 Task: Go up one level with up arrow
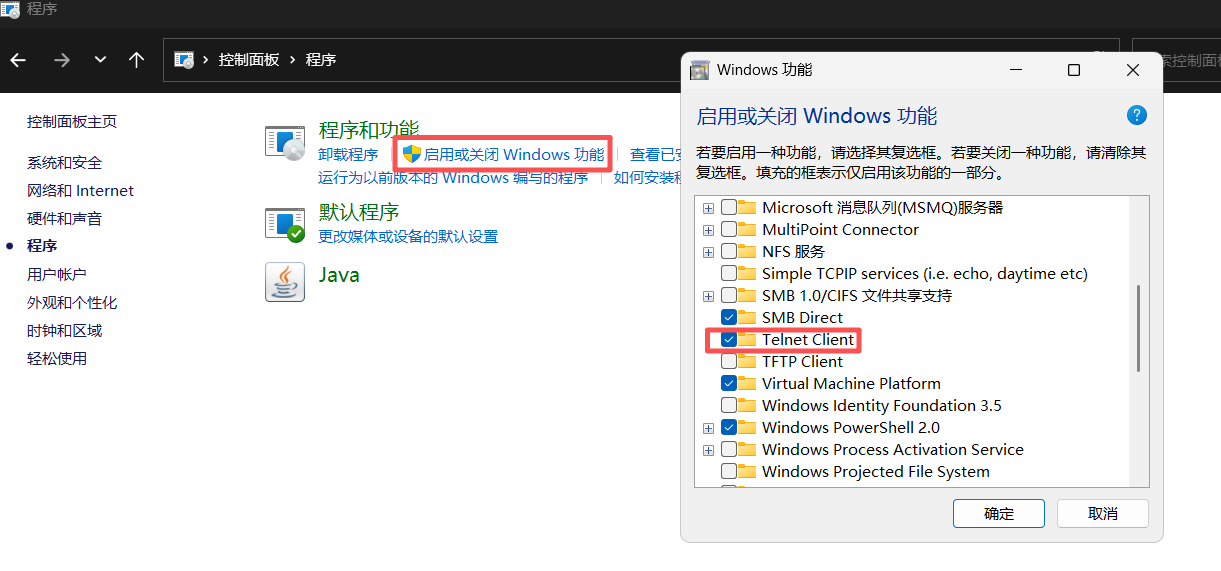coord(137,60)
